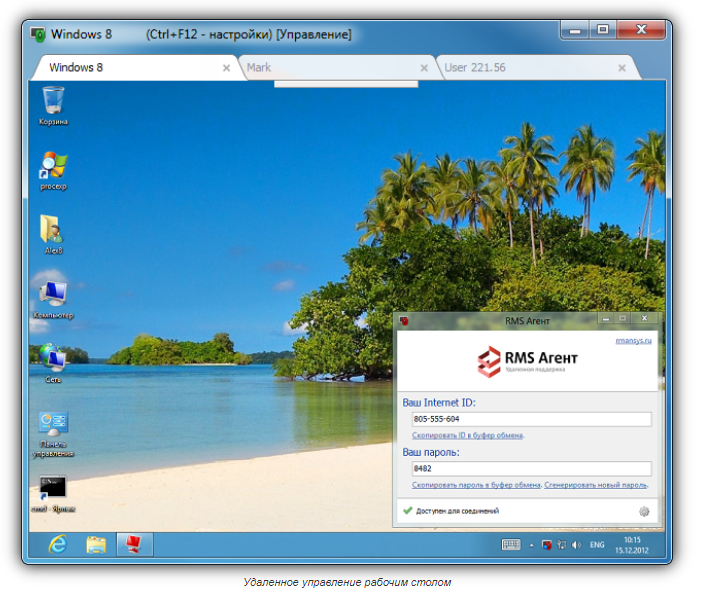Open the Сеть network desktop icon
The height and width of the screenshot is (606, 726).
[x=53, y=360]
